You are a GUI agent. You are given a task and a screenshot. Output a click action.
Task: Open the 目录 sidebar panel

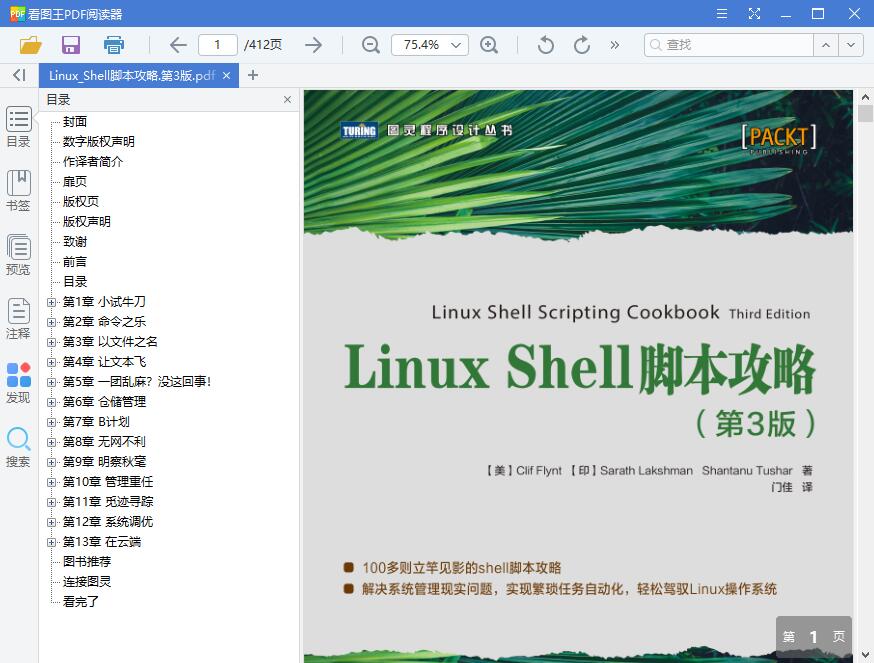point(18,127)
